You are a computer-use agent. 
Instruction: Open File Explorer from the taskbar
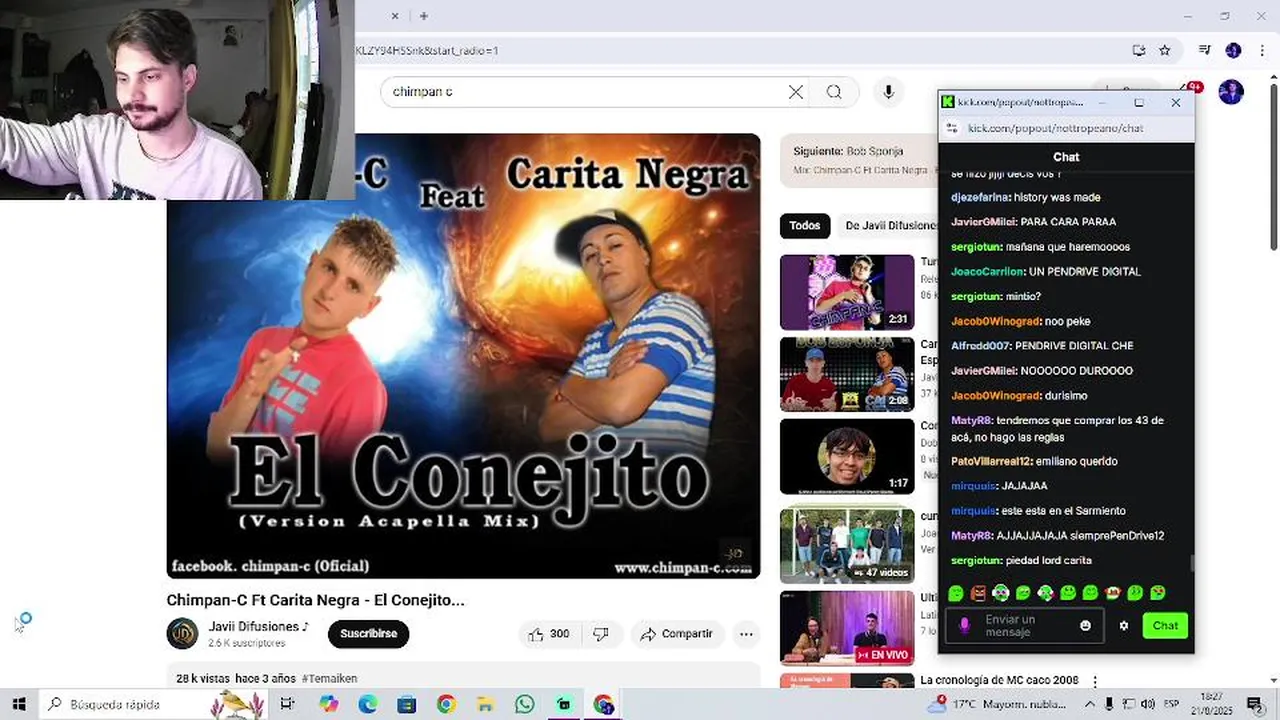click(x=485, y=704)
